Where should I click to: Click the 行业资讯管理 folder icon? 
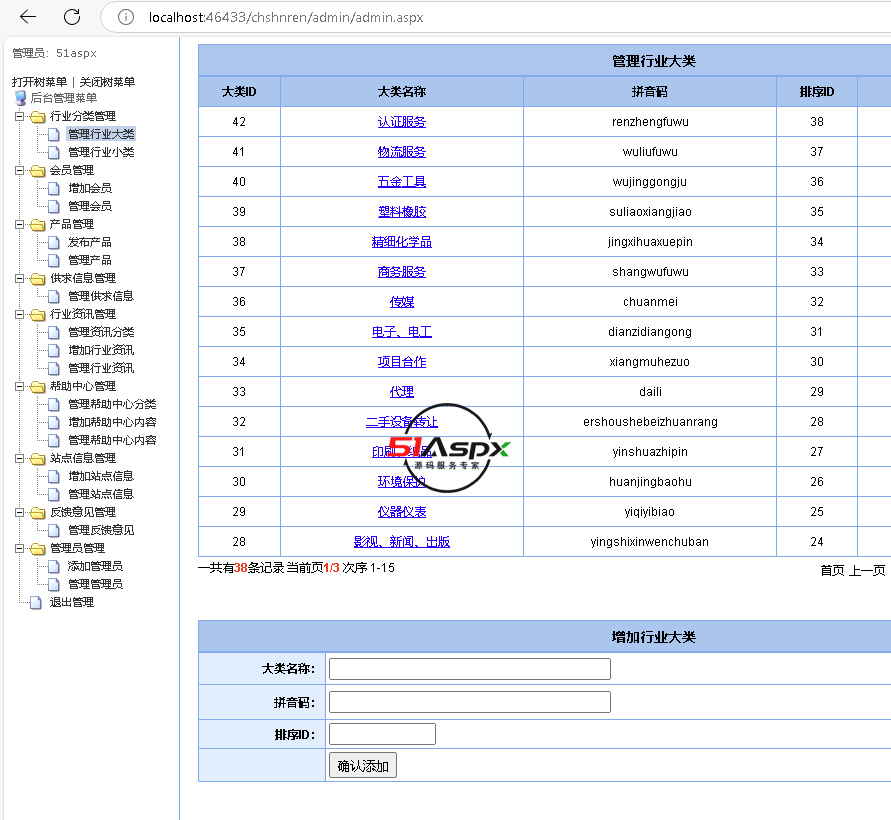38,314
